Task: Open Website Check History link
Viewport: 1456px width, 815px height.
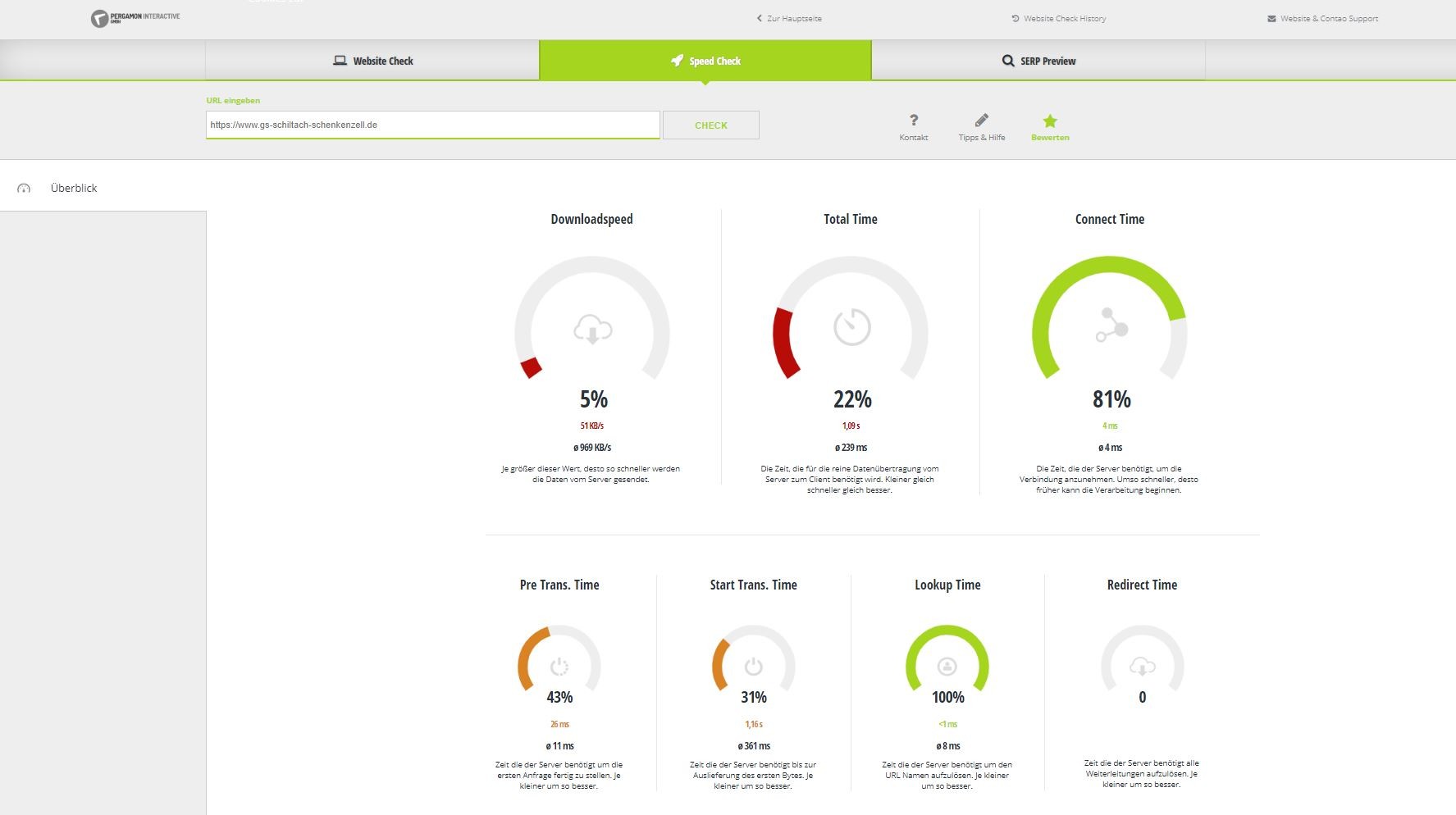Action: (x=1059, y=18)
